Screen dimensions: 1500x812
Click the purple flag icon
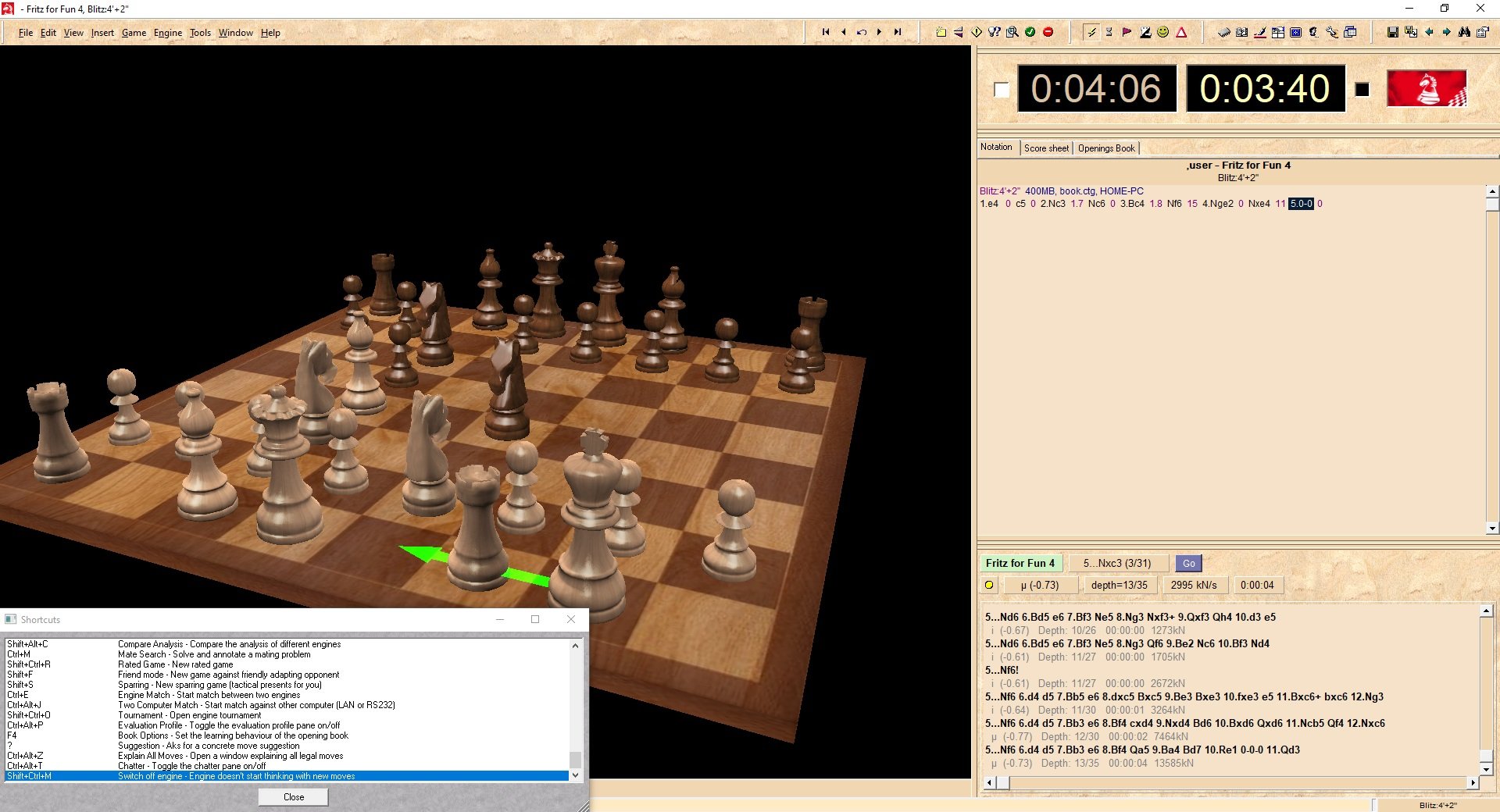[1127, 32]
